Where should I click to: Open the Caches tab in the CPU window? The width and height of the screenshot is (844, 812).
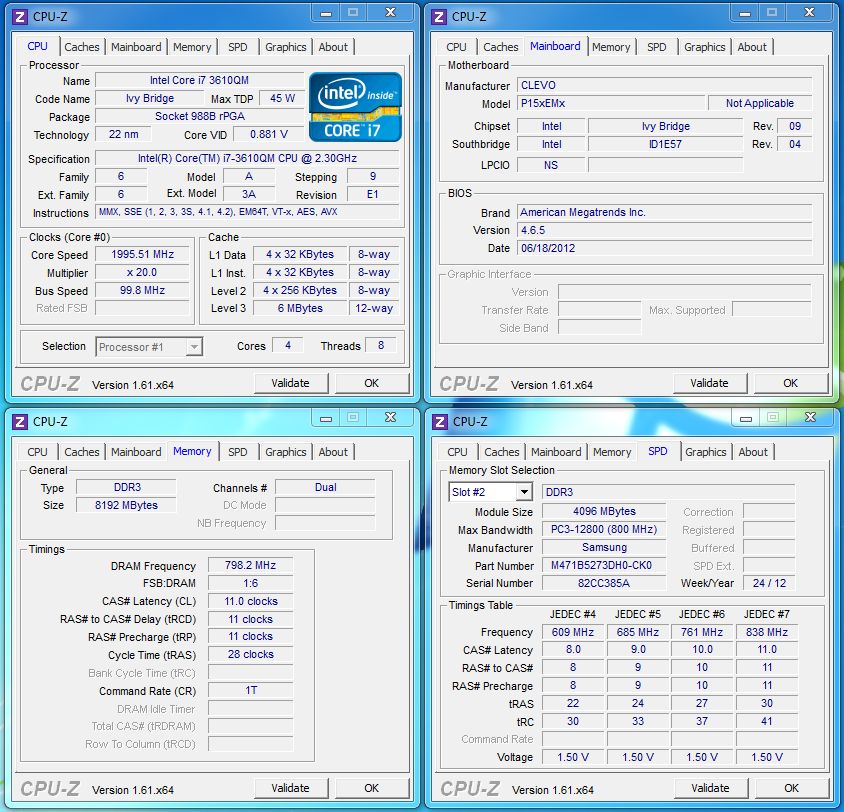tap(82, 47)
